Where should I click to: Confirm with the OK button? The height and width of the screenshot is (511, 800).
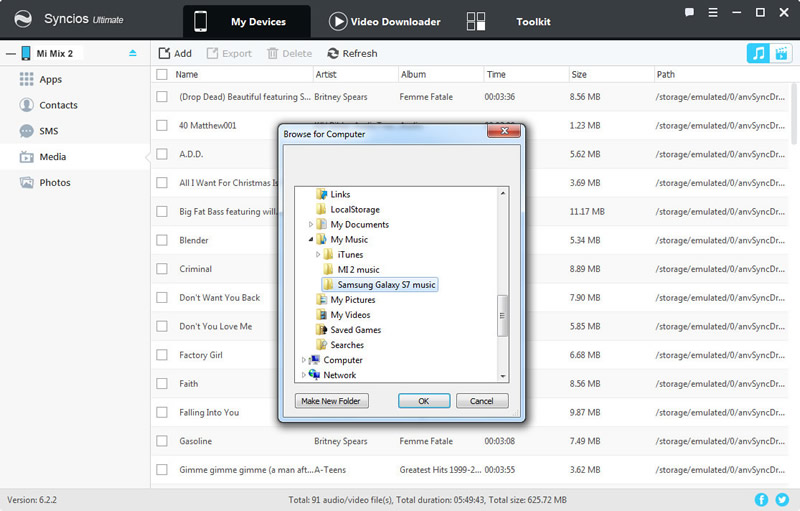coord(424,401)
